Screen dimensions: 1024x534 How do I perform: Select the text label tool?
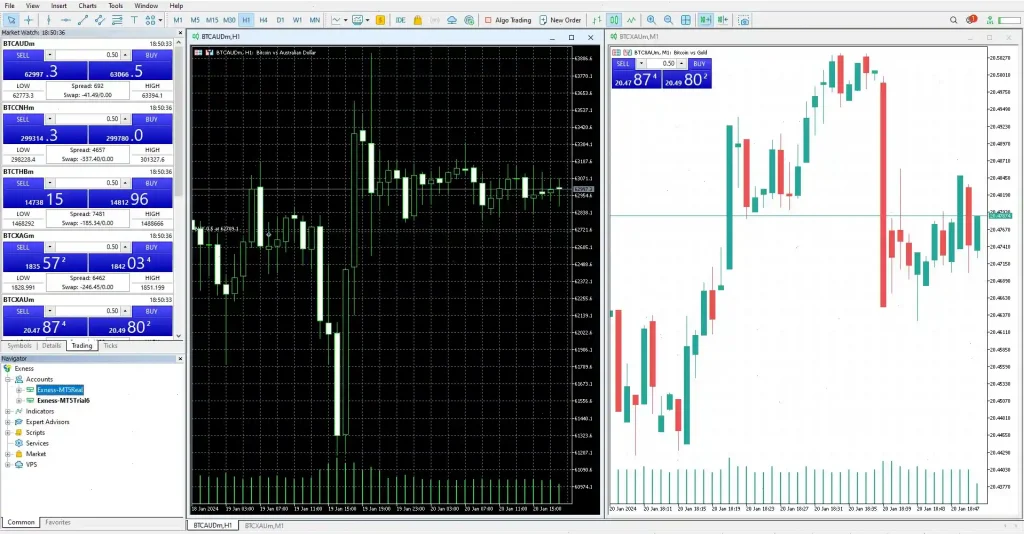pyautogui.click(x=134, y=20)
